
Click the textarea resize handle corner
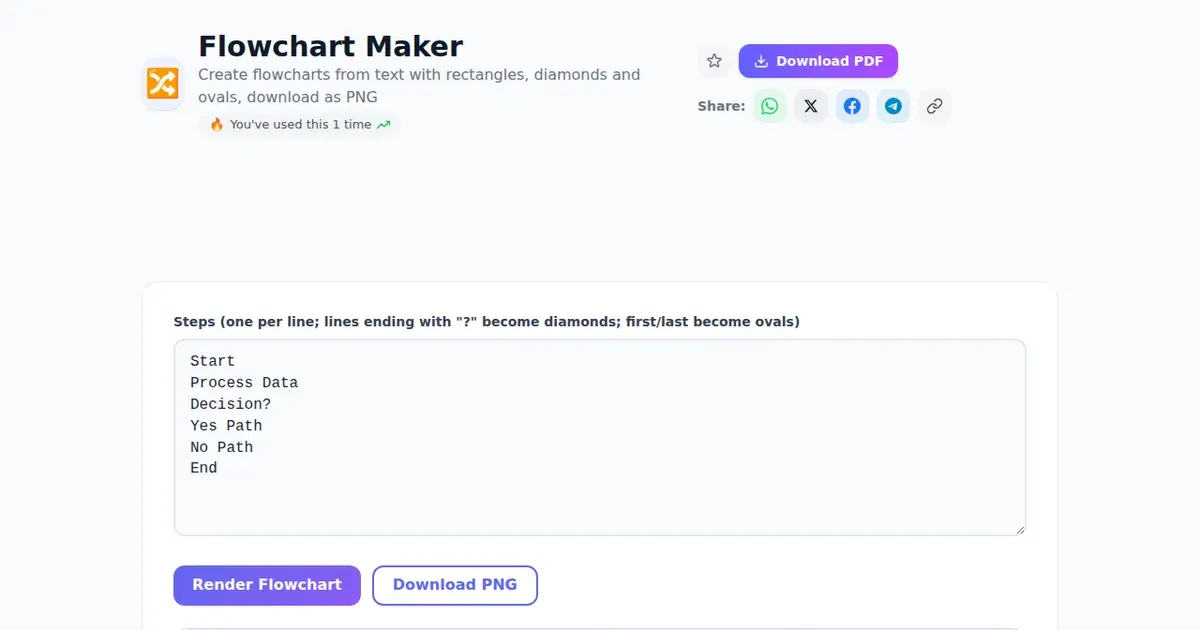tap(1019, 529)
